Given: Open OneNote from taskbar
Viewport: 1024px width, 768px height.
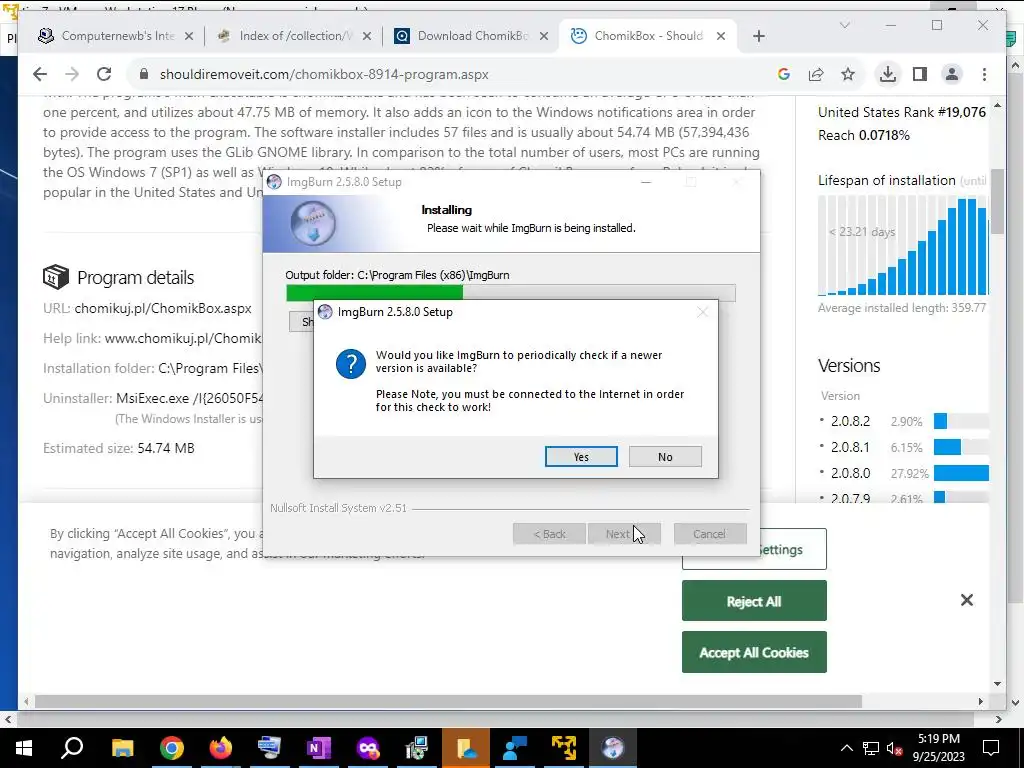Looking at the screenshot, I should coord(319,748).
